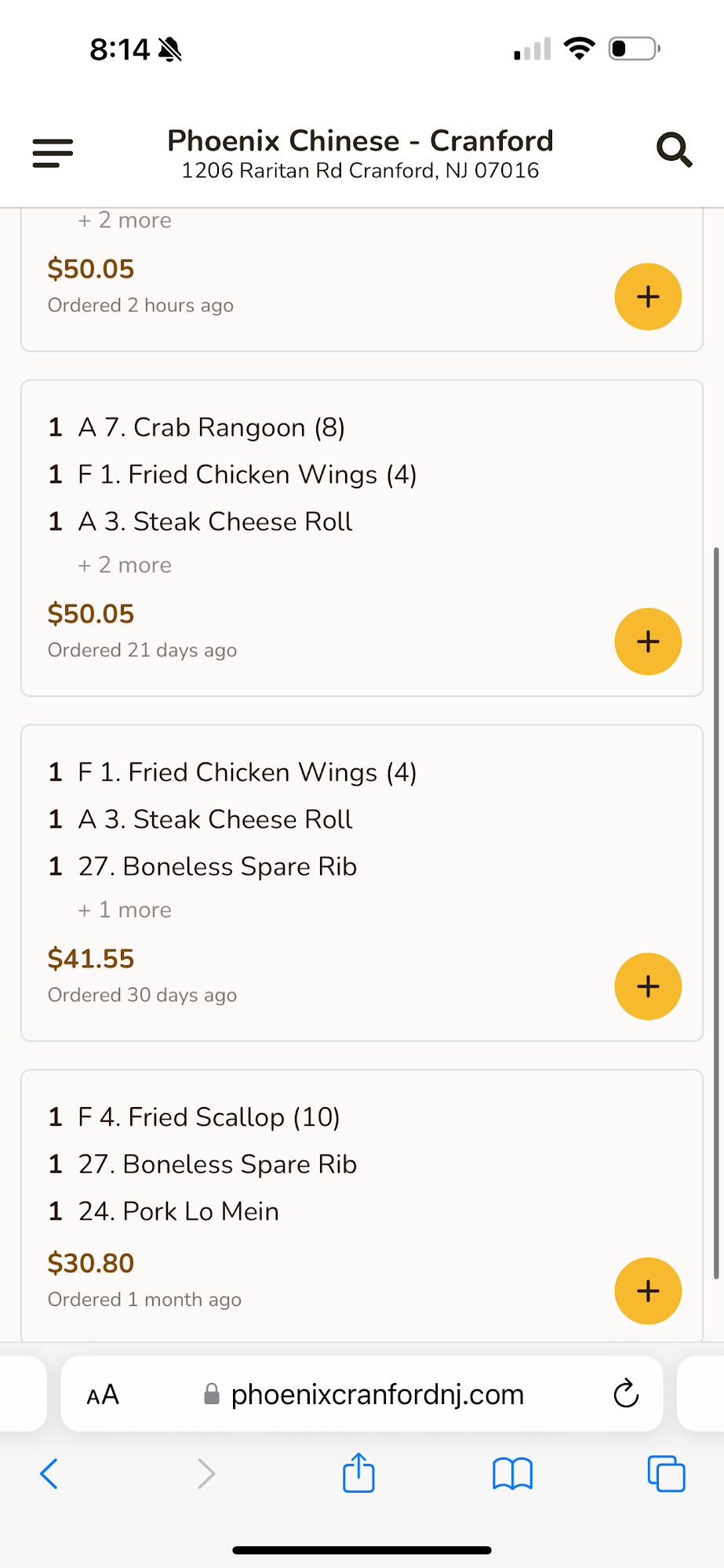724x1568 pixels.
Task: Expand "+ 2 more" in 21 days ago order
Action: point(125,565)
